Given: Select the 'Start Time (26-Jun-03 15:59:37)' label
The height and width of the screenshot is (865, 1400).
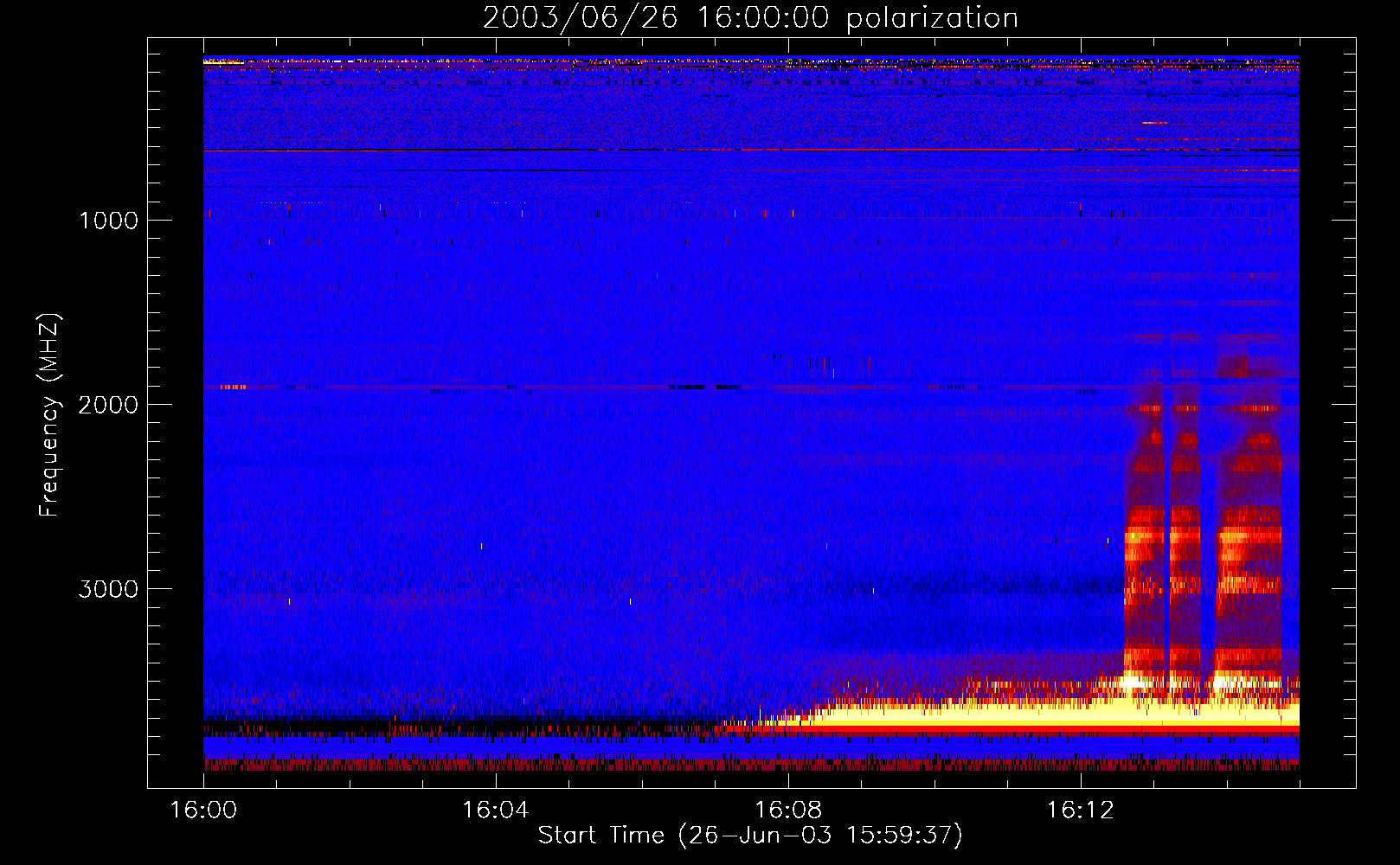Looking at the screenshot, I should (750, 836).
